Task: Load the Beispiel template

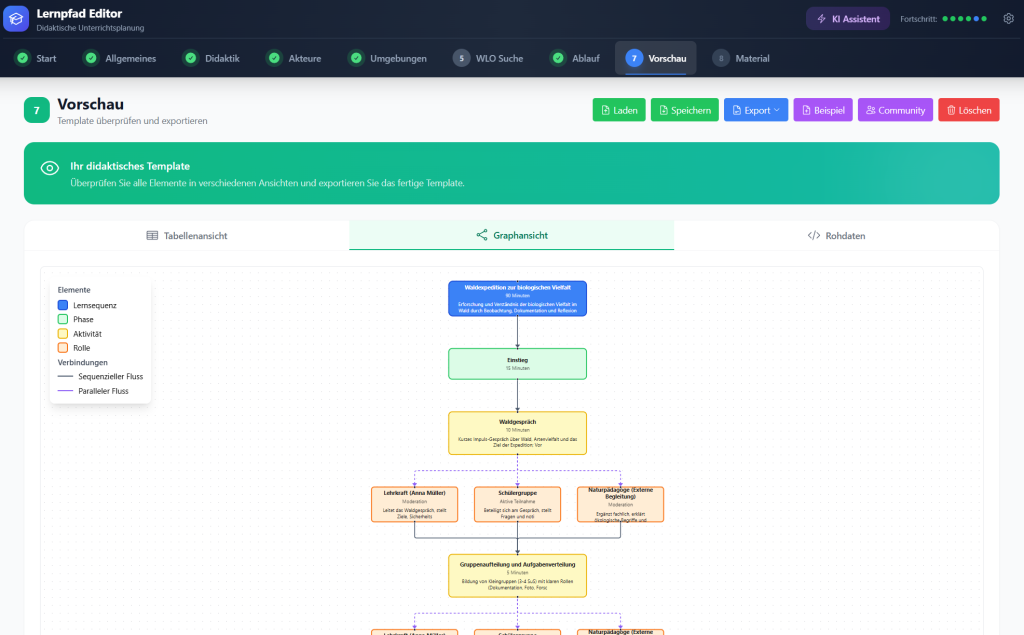Action: (x=823, y=110)
